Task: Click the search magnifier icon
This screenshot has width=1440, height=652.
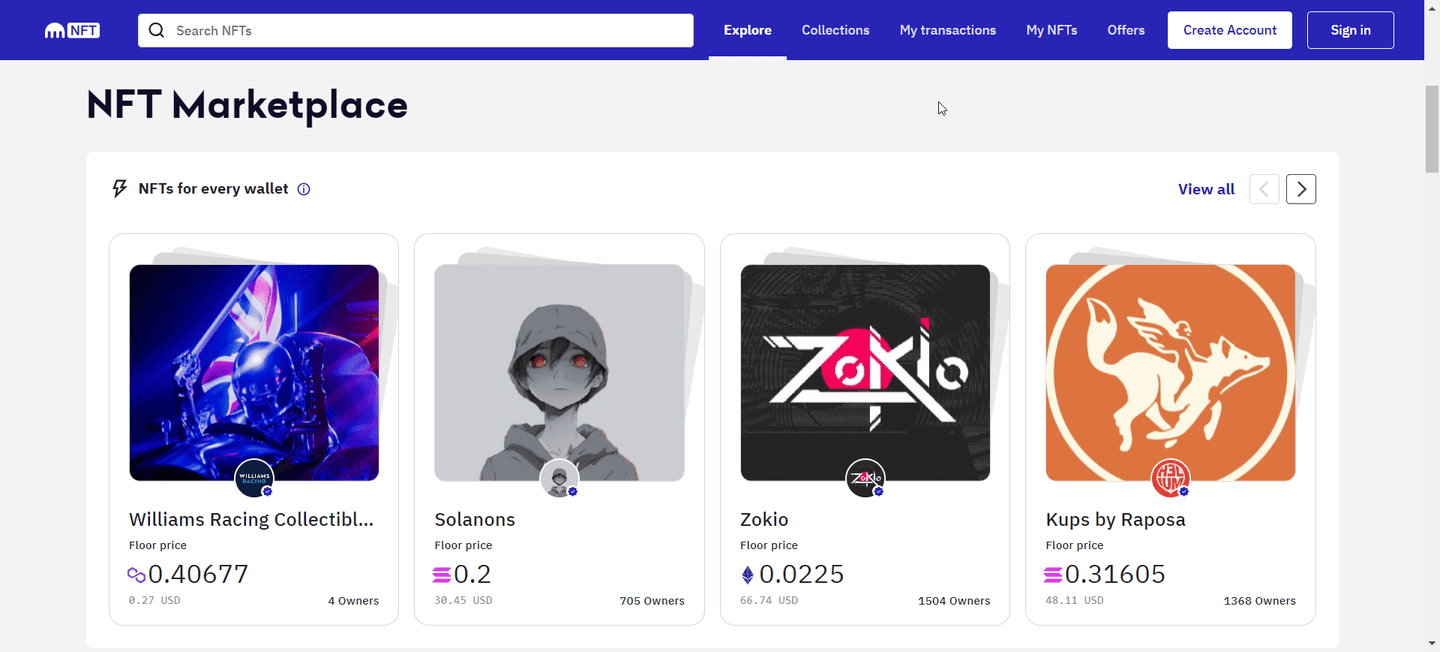Action: click(x=156, y=30)
